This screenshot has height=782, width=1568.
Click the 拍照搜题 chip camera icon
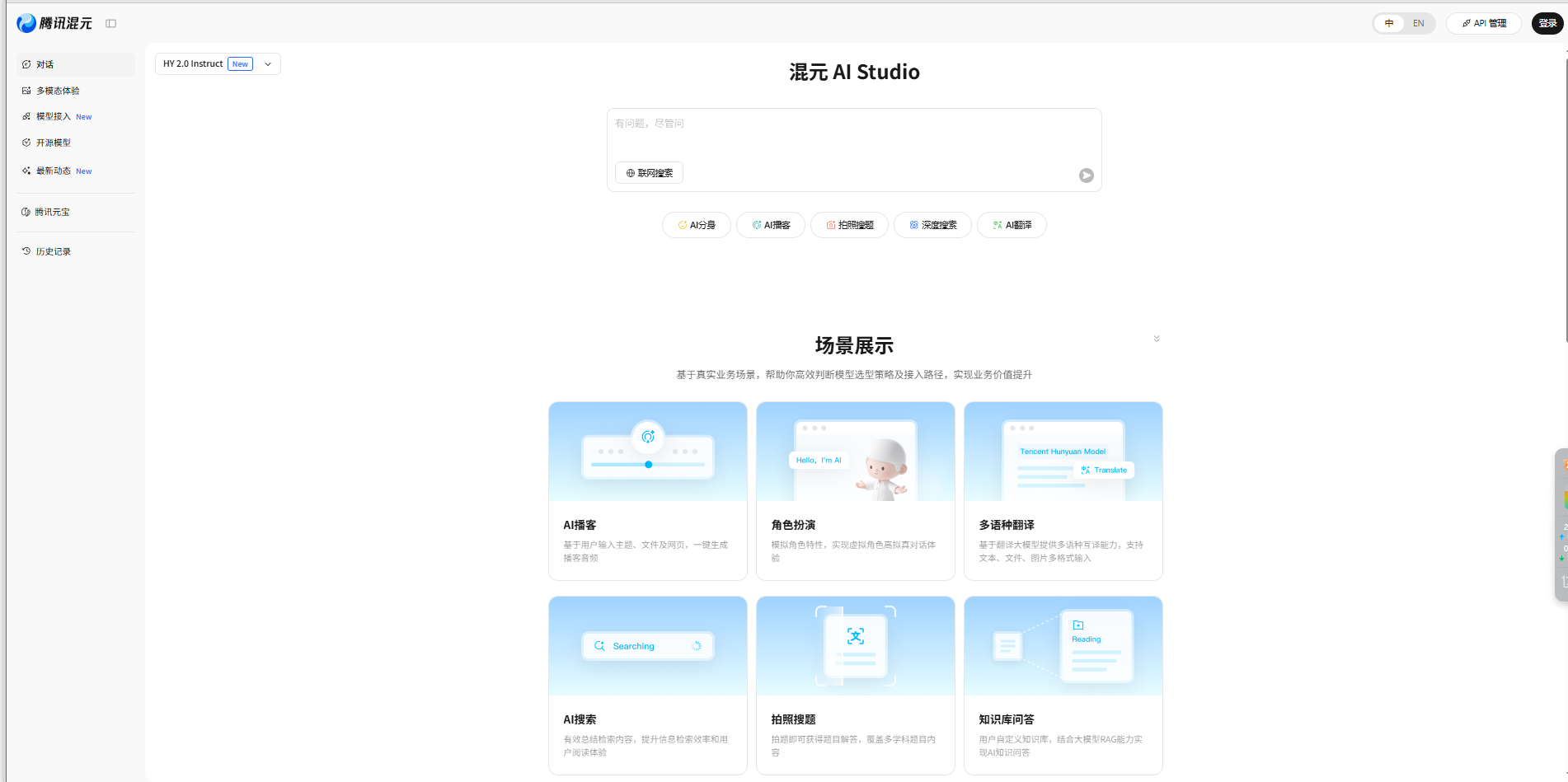coord(831,225)
